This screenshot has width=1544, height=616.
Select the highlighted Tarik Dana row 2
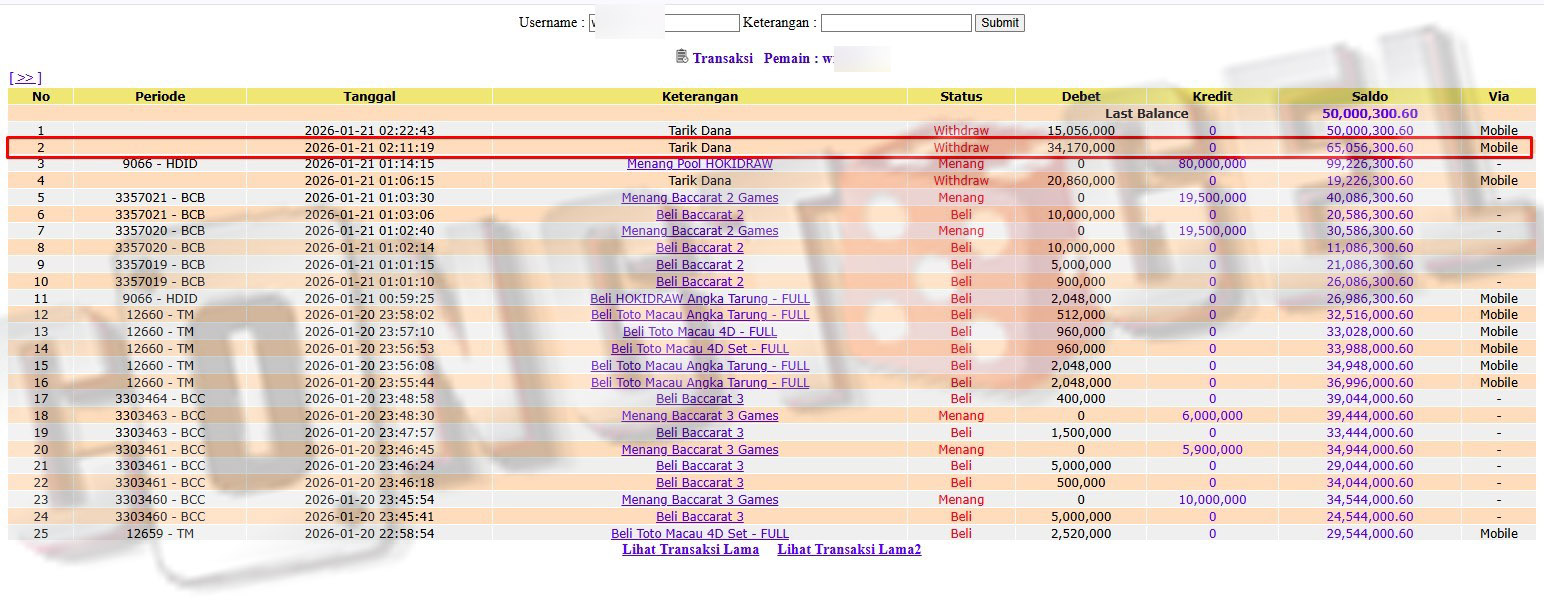699,148
